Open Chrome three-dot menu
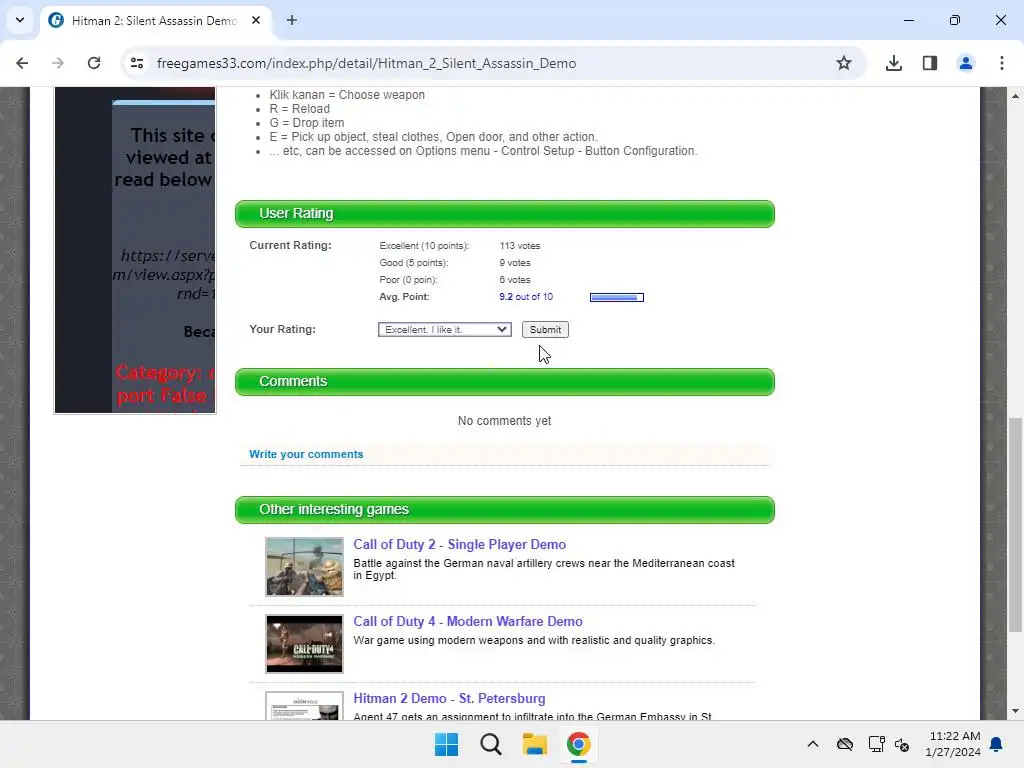 (x=1002, y=63)
